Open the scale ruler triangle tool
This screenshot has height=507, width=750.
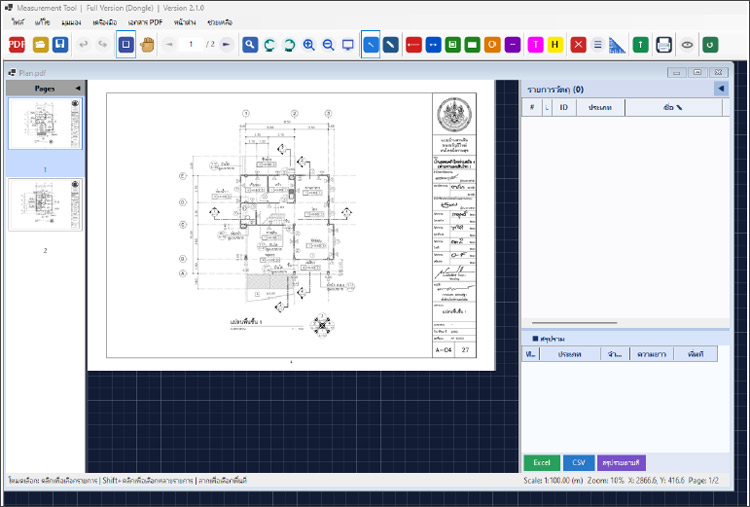pos(617,44)
